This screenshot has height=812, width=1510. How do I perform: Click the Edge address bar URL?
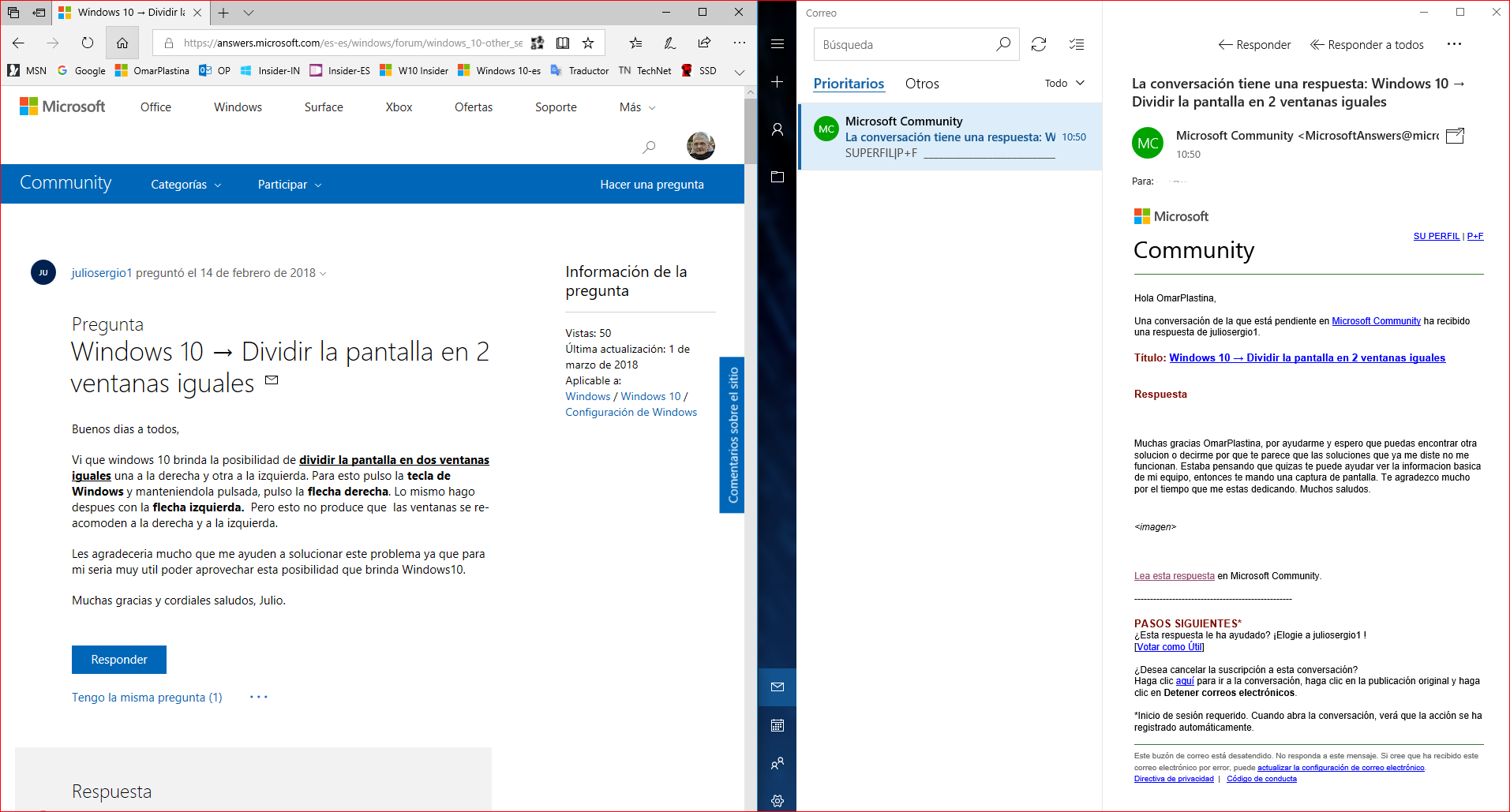click(x=353, y=43)
